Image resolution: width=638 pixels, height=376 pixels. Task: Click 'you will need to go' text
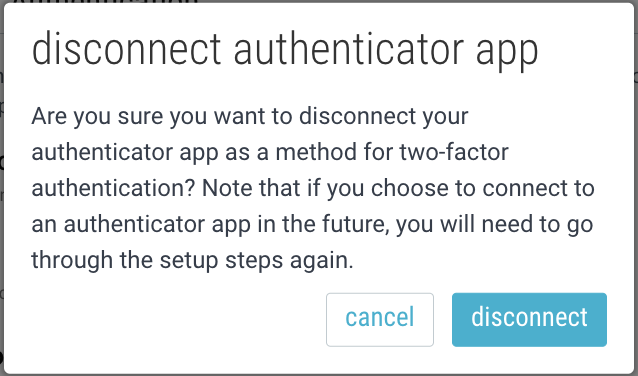(x=494, y=224)
